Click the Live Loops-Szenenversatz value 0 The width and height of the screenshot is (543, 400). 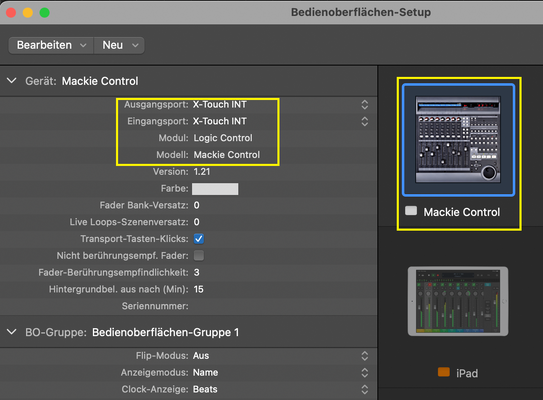(x=196, y=222)
